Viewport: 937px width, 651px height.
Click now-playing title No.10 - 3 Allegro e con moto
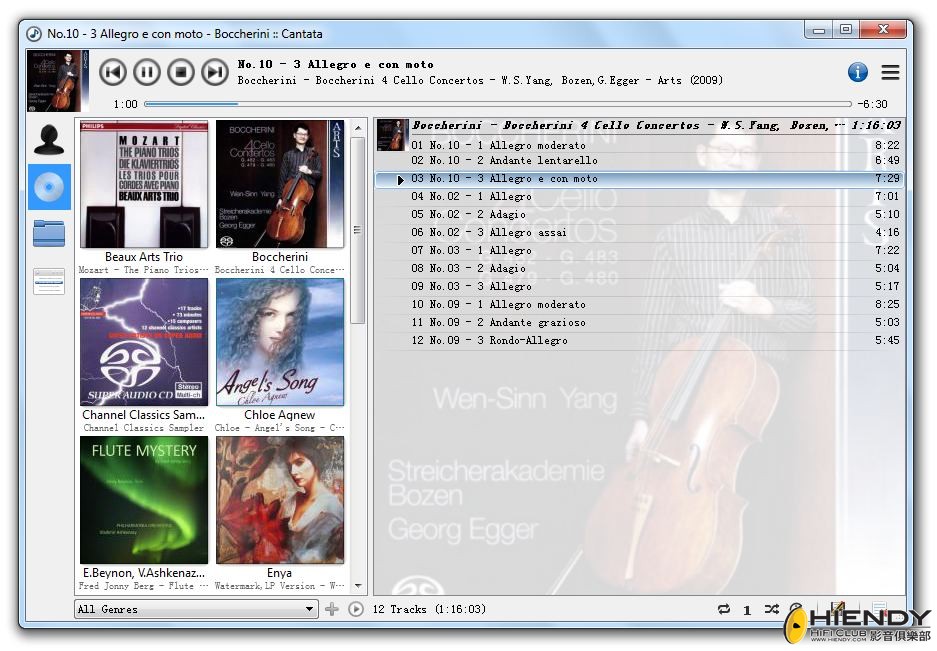click(335, 64)
